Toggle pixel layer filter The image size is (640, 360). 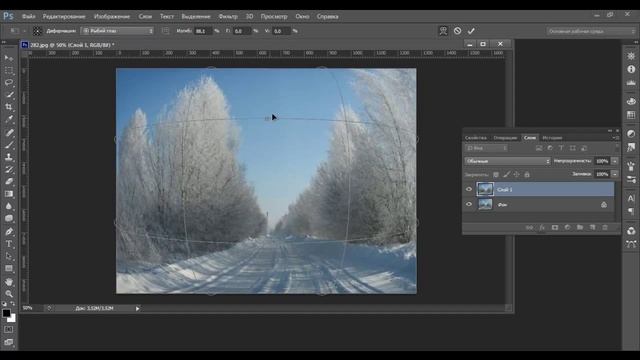click(x=539, y=148)
